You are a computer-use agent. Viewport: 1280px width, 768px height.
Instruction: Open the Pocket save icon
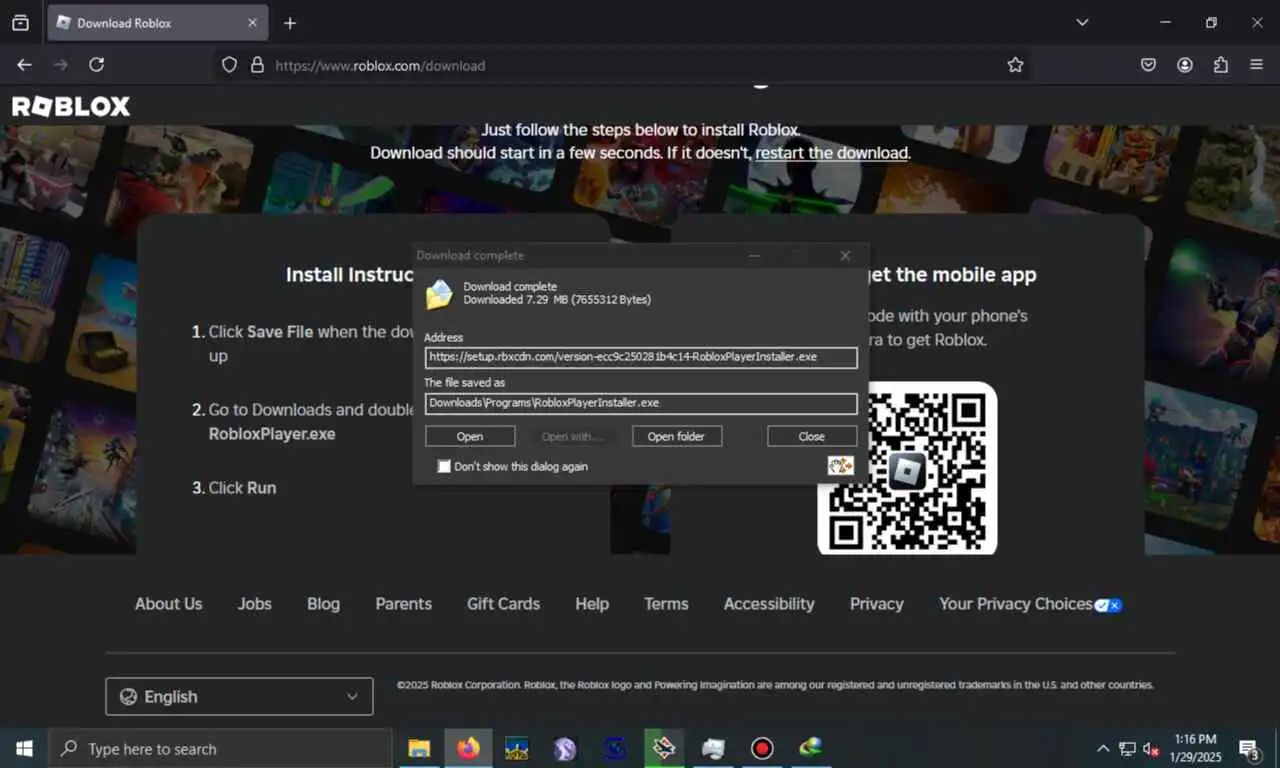1149,65
